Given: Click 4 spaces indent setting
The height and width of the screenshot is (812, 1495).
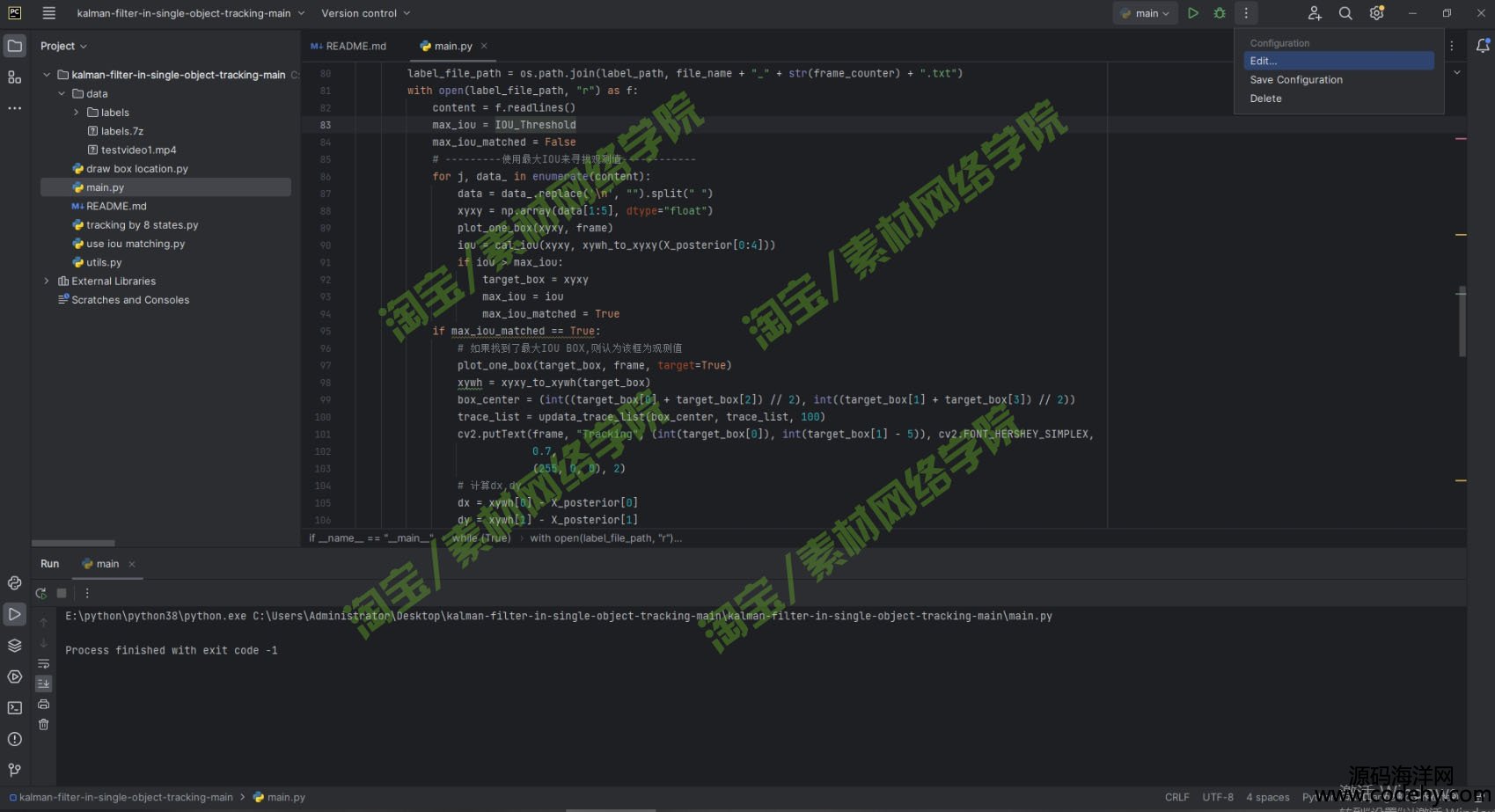Looking at the screenshot, I should pyautogui.click(x=1267, y=797).
